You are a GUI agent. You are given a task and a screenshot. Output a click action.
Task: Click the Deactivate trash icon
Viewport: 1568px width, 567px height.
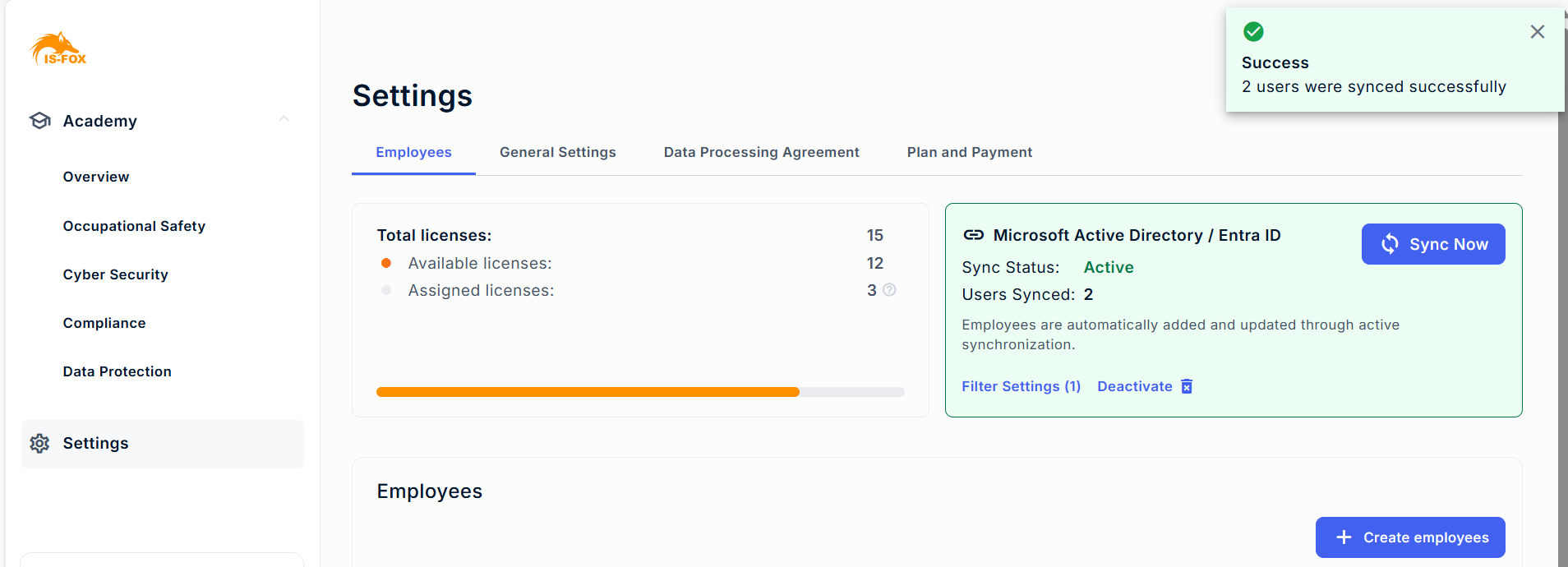pos(1187,386)
